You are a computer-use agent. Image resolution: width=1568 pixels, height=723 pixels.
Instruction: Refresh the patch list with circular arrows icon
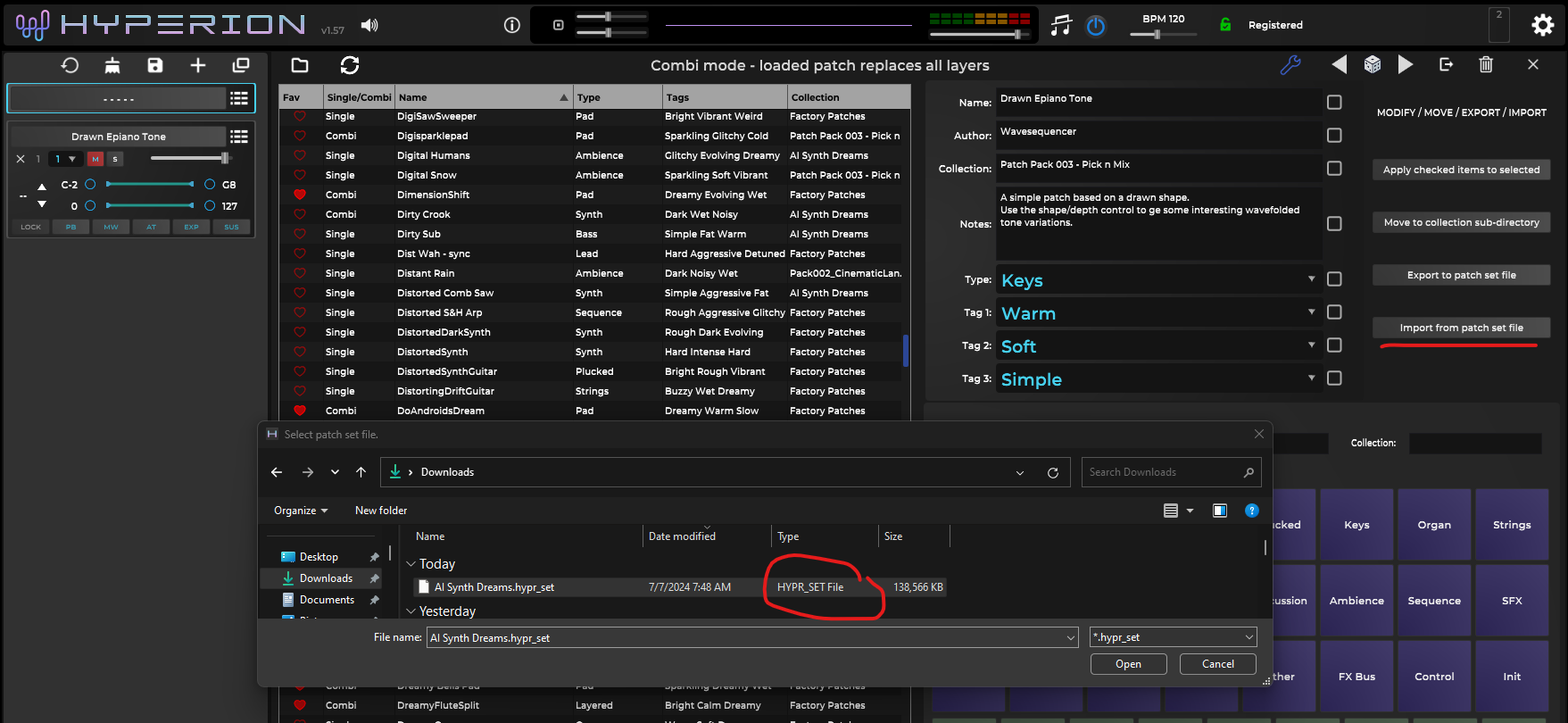click(350, 65)
